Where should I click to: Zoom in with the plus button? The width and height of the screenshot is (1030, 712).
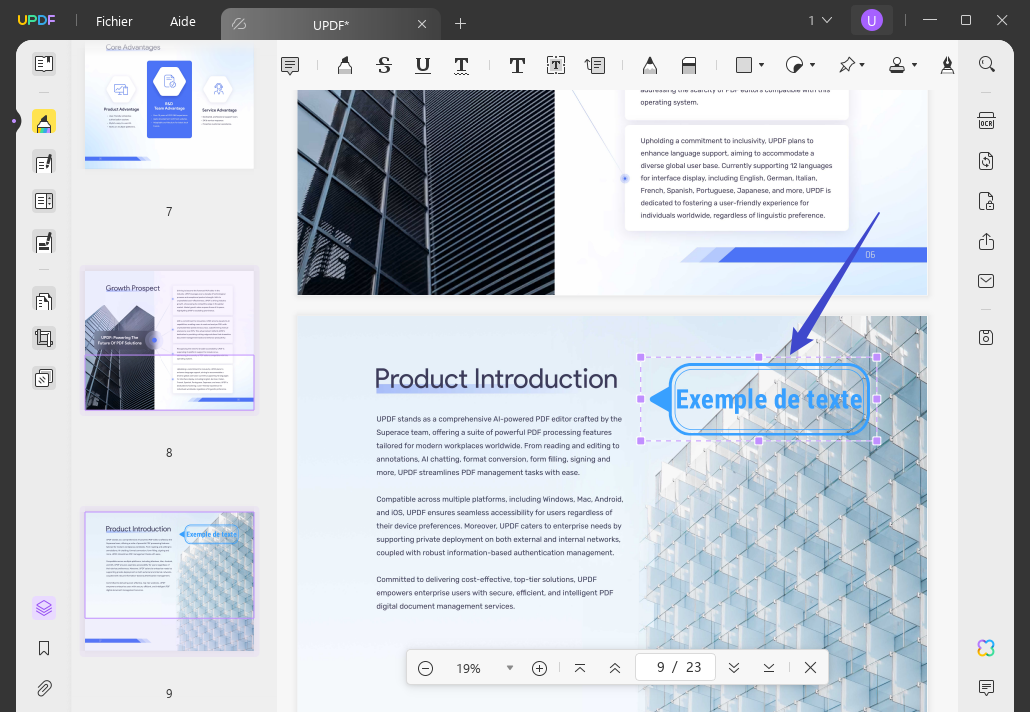(x=539, y=668)
